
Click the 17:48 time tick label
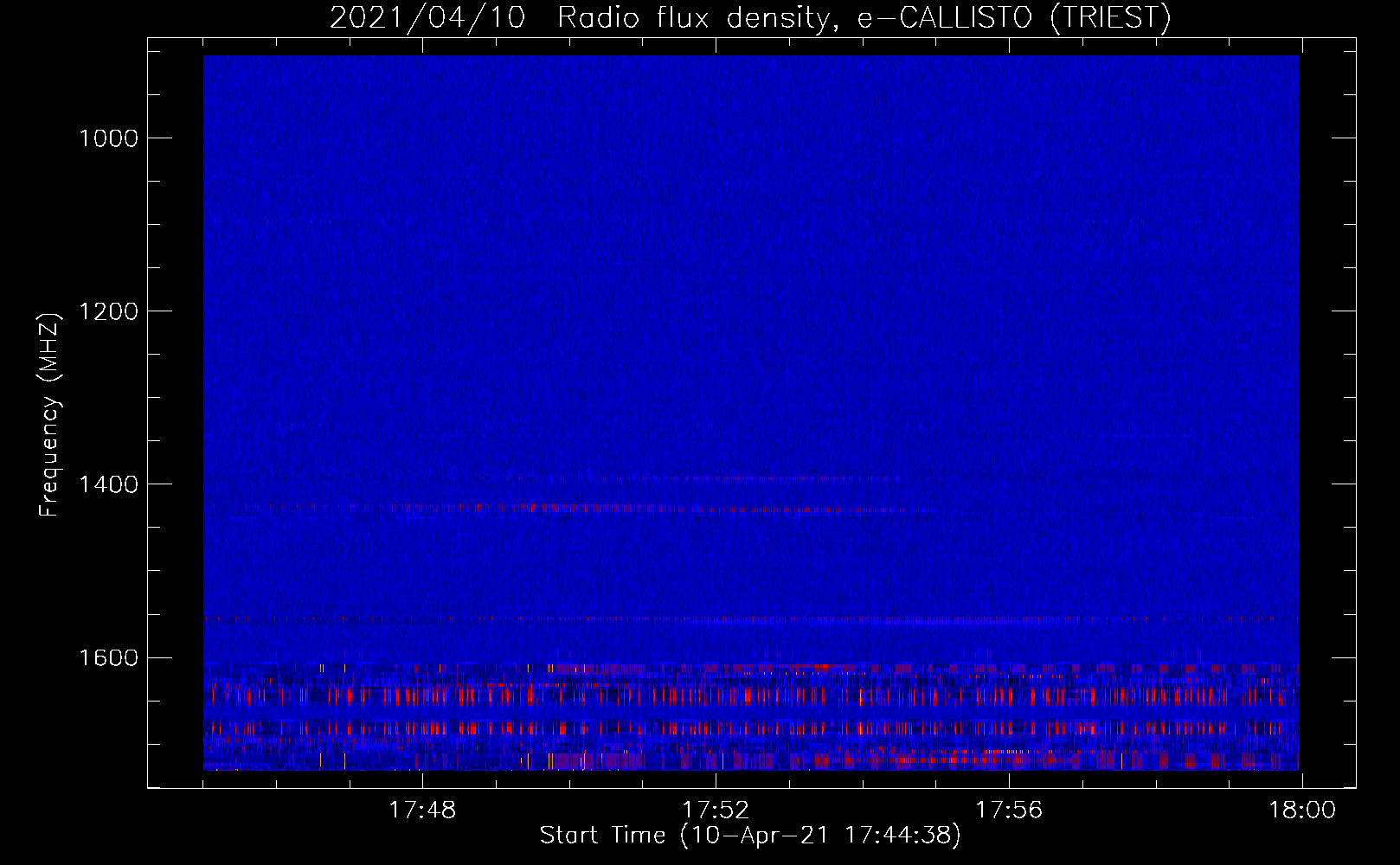pos(422,811)
